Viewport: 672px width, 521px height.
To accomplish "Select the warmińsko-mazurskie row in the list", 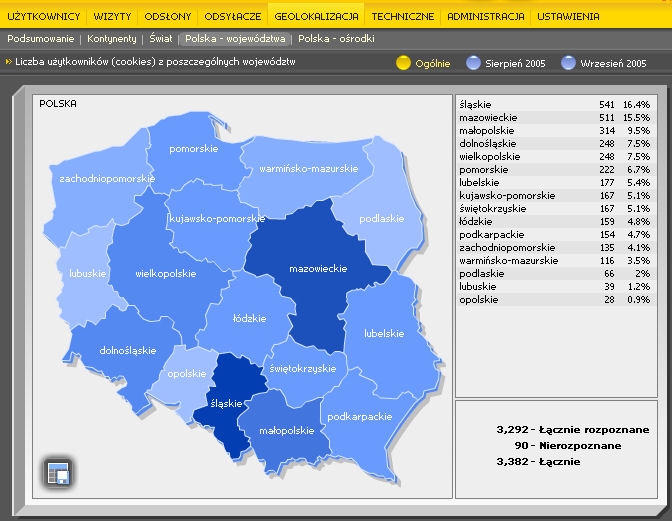I will tap(556, 260).
